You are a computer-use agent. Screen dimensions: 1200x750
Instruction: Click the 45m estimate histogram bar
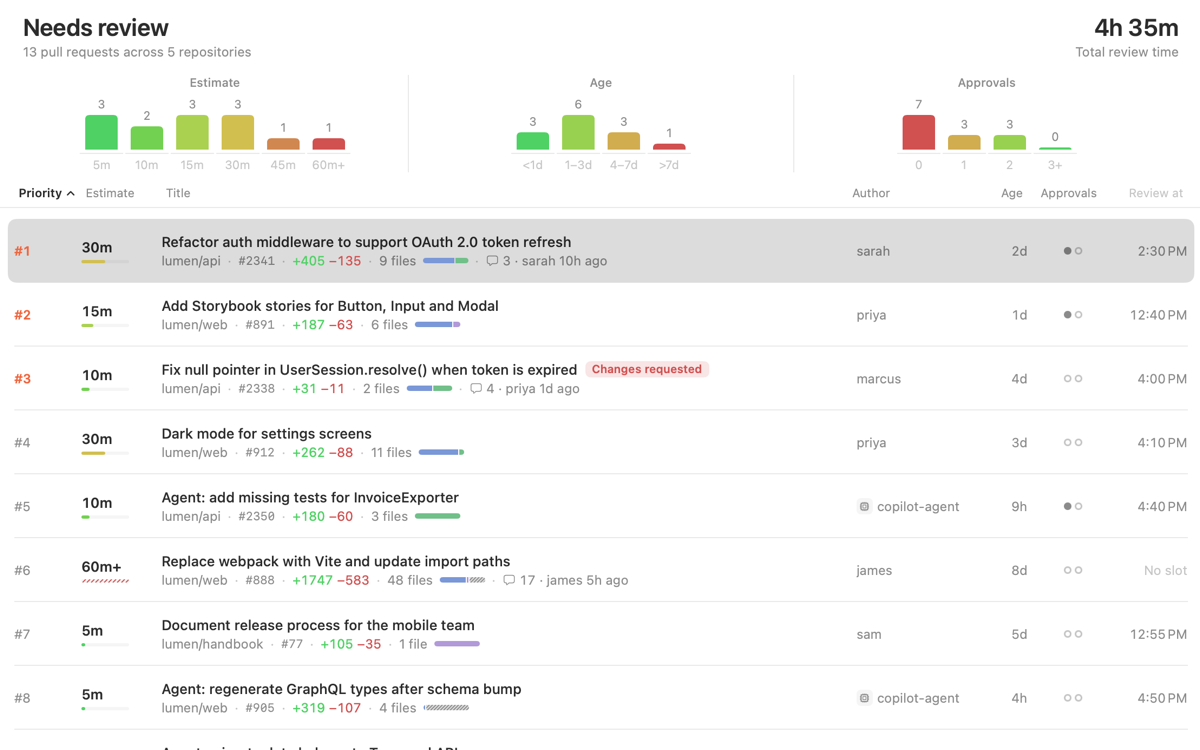tap(283, 144)
